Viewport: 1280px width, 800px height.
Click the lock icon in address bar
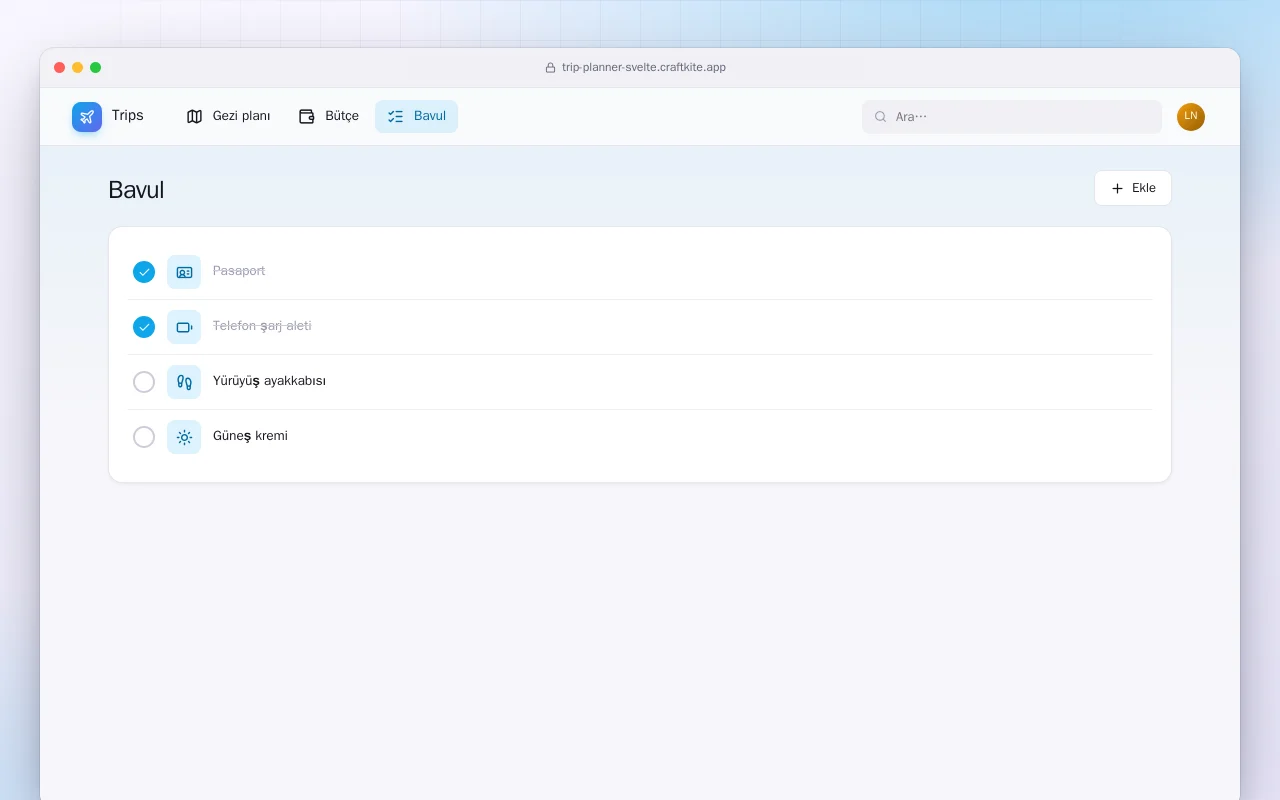pos(550,68)
